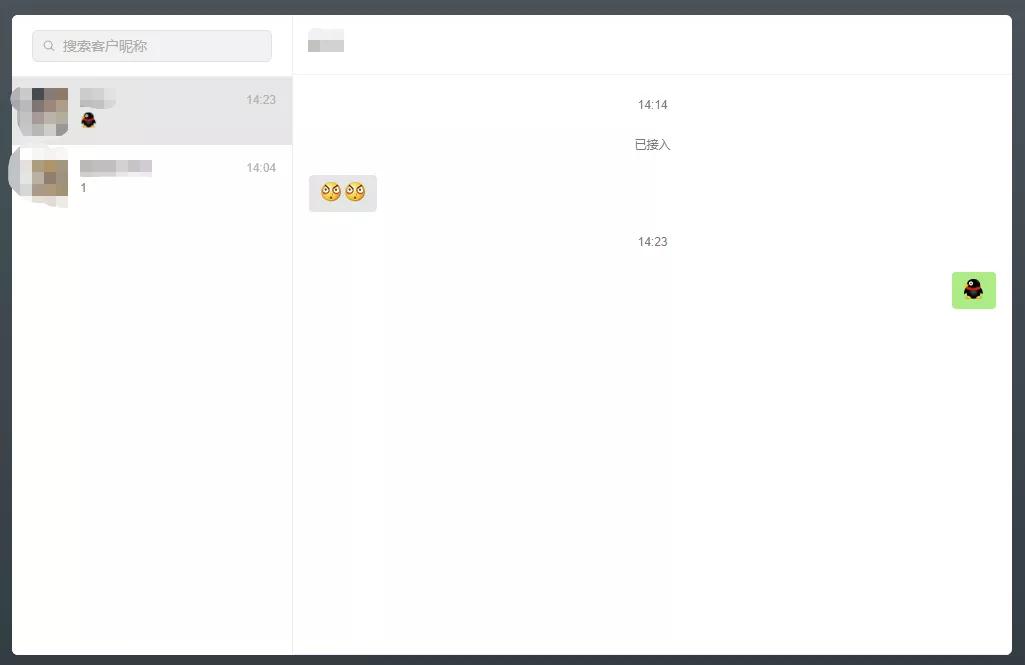Open the conversation timestamped 14:23
Screen dimensions: 1025x665
152,111
